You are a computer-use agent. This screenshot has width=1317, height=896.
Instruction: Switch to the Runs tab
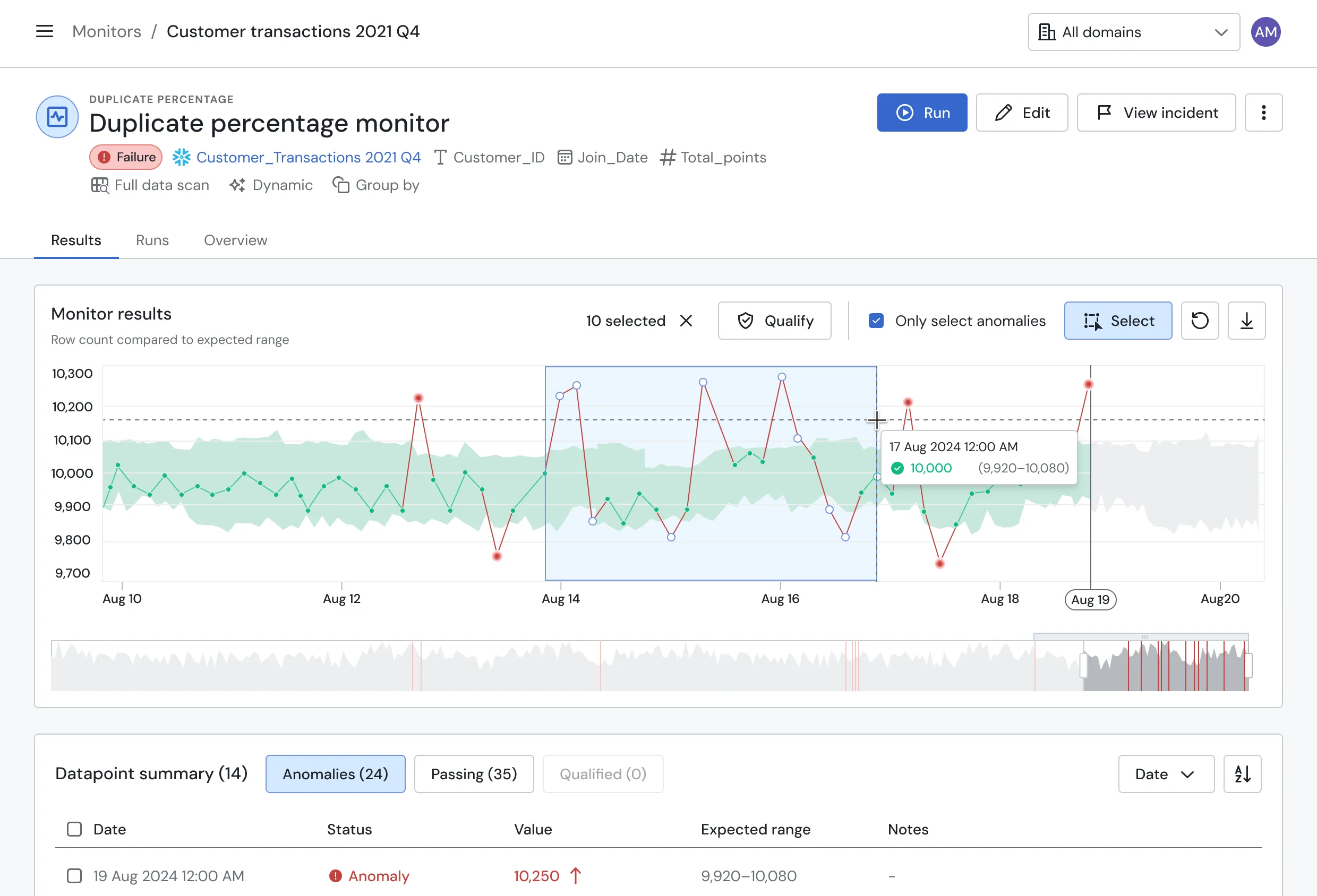(152, 240)
